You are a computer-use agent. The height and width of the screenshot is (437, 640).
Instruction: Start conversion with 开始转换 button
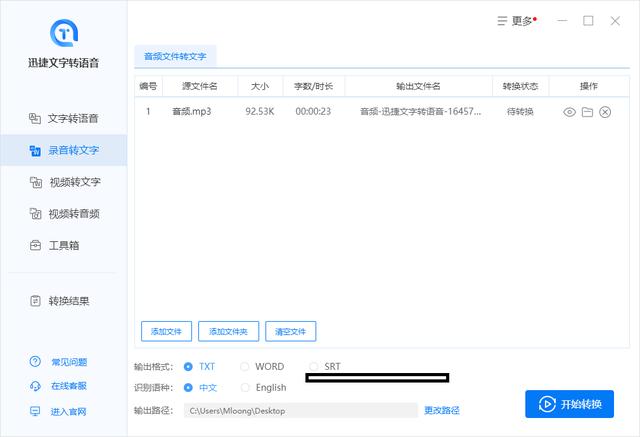click(569, 404)
